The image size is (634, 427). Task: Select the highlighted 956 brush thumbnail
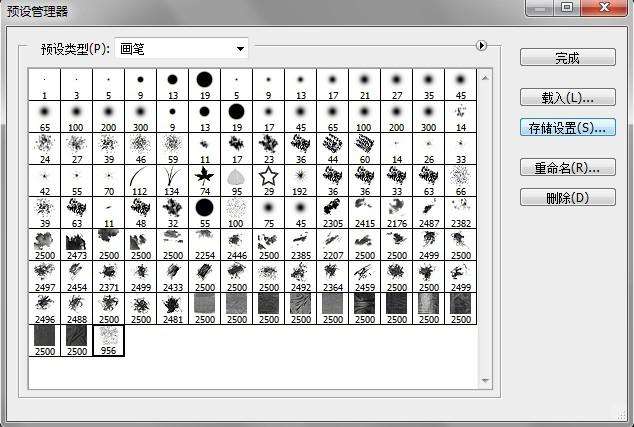(x=108, y=340)
